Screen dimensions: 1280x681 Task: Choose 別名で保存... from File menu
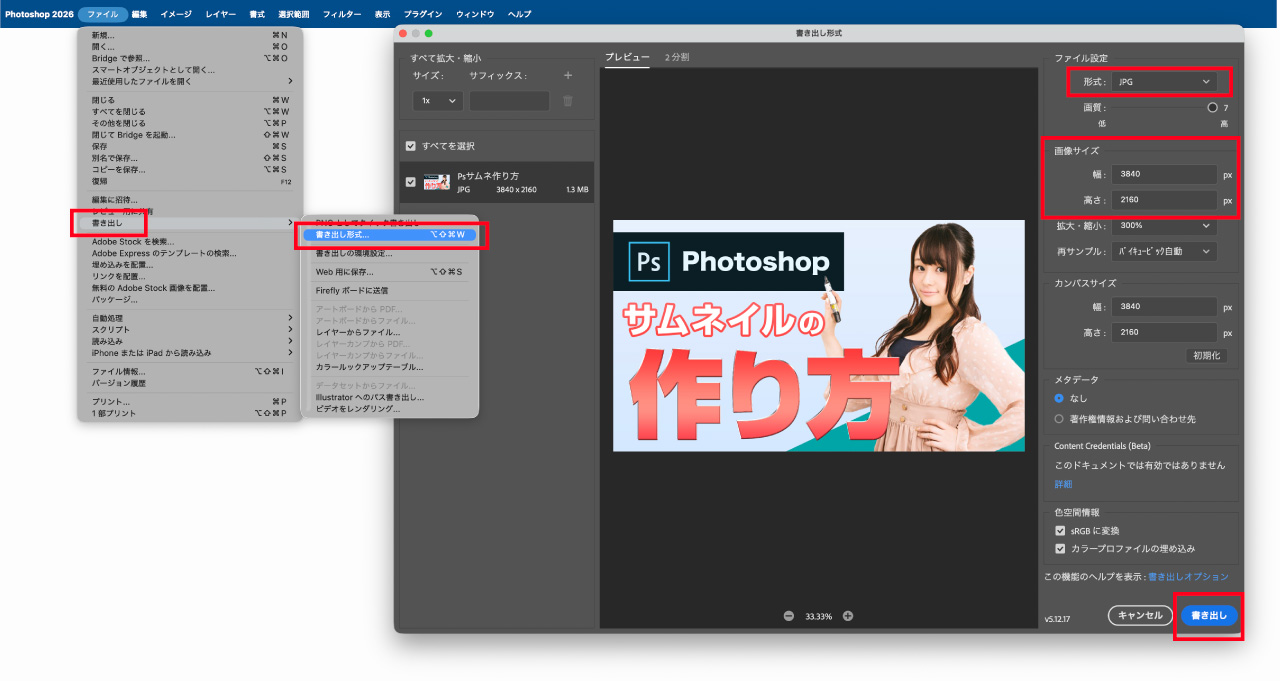[x=192, y=158]
